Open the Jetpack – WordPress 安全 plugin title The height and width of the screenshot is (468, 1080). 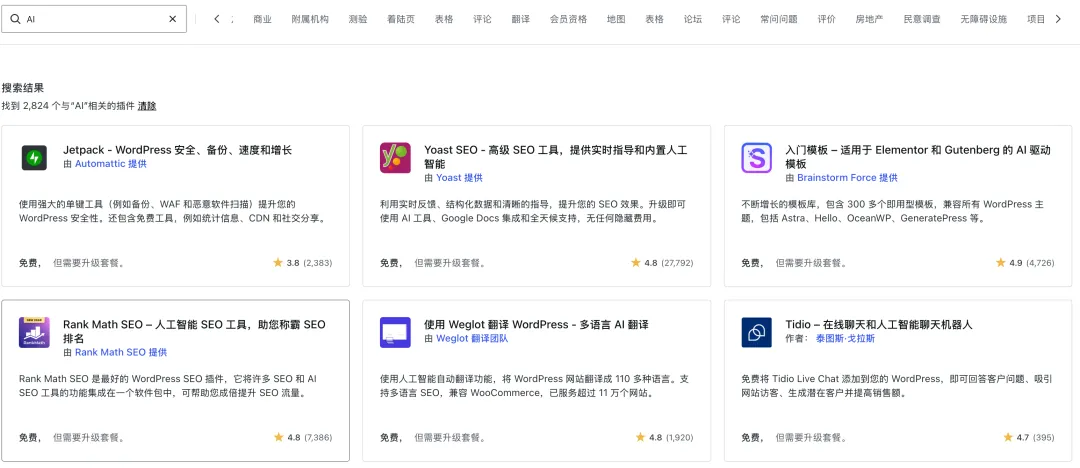178,150
